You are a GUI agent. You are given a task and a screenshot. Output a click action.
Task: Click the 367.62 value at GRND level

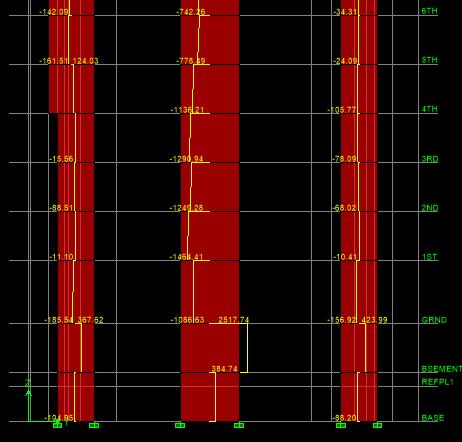coord(90,320)
